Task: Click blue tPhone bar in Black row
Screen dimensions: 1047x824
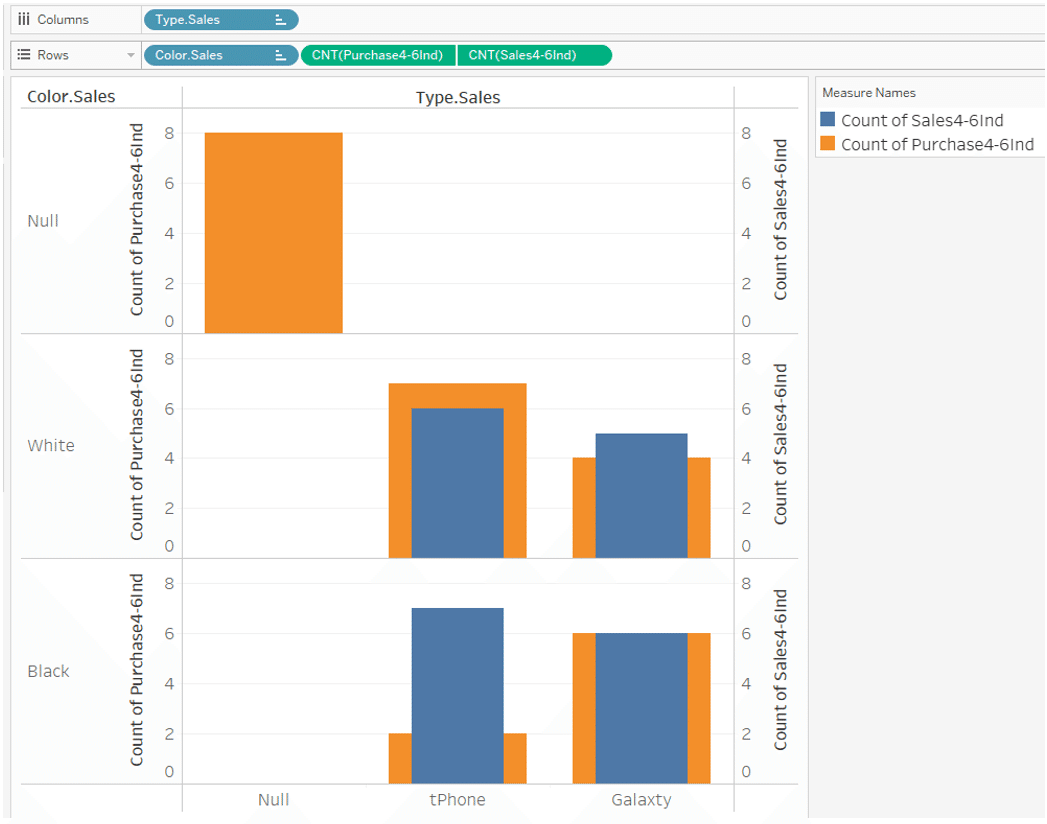Action: pyautogui.click(x=457, y=696)
